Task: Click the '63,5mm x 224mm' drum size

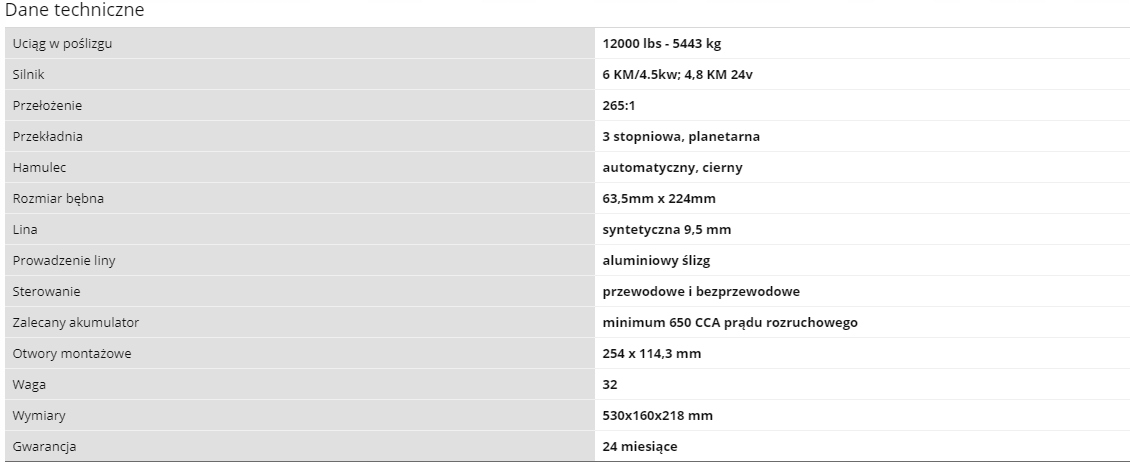Action: coord(659,199)
